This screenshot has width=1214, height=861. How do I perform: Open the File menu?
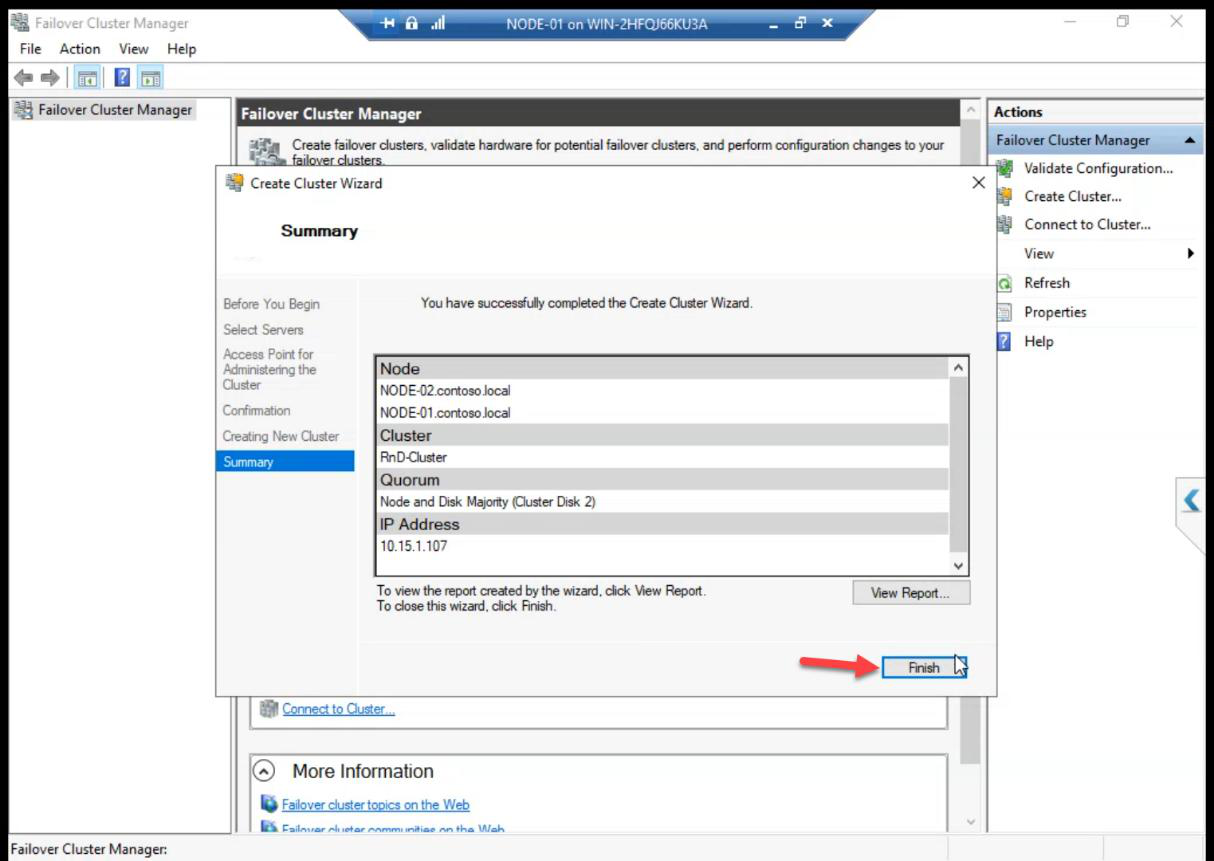tap(31, 49)
